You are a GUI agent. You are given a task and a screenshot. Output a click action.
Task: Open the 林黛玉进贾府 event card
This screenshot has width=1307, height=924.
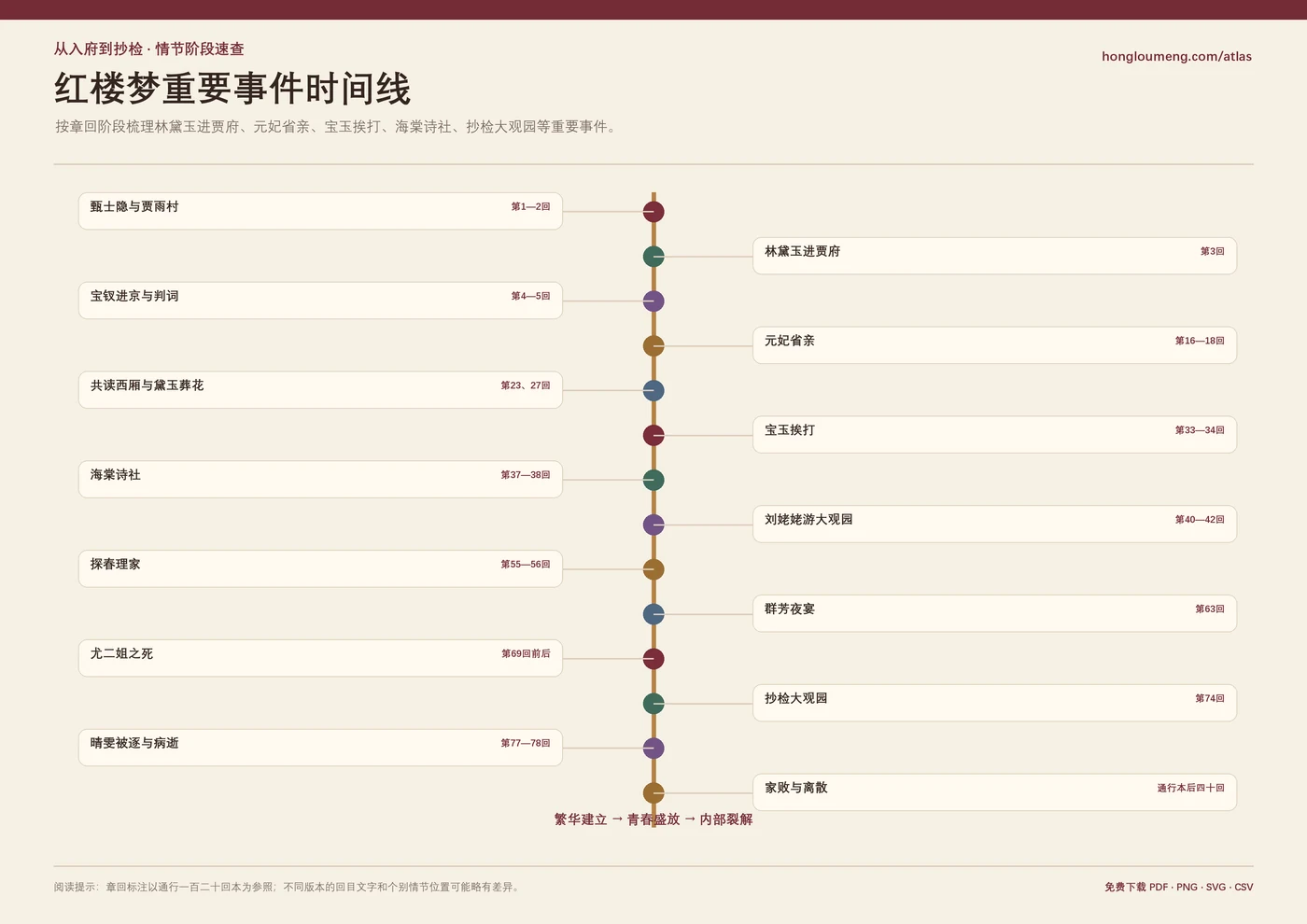(x=994, y=256)
